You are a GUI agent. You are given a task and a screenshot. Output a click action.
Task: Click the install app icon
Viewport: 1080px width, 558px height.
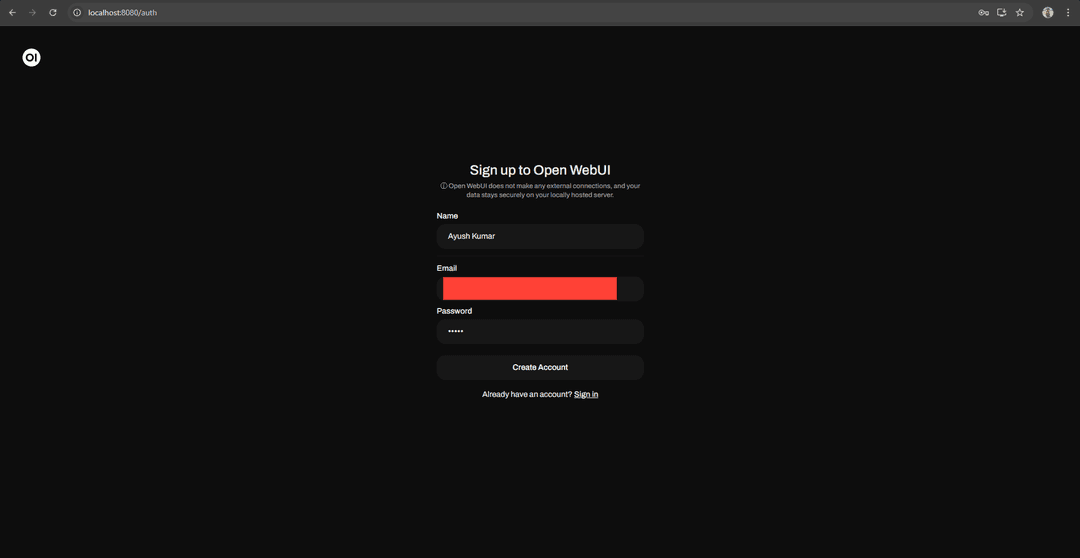click(x=1001, y=12)
